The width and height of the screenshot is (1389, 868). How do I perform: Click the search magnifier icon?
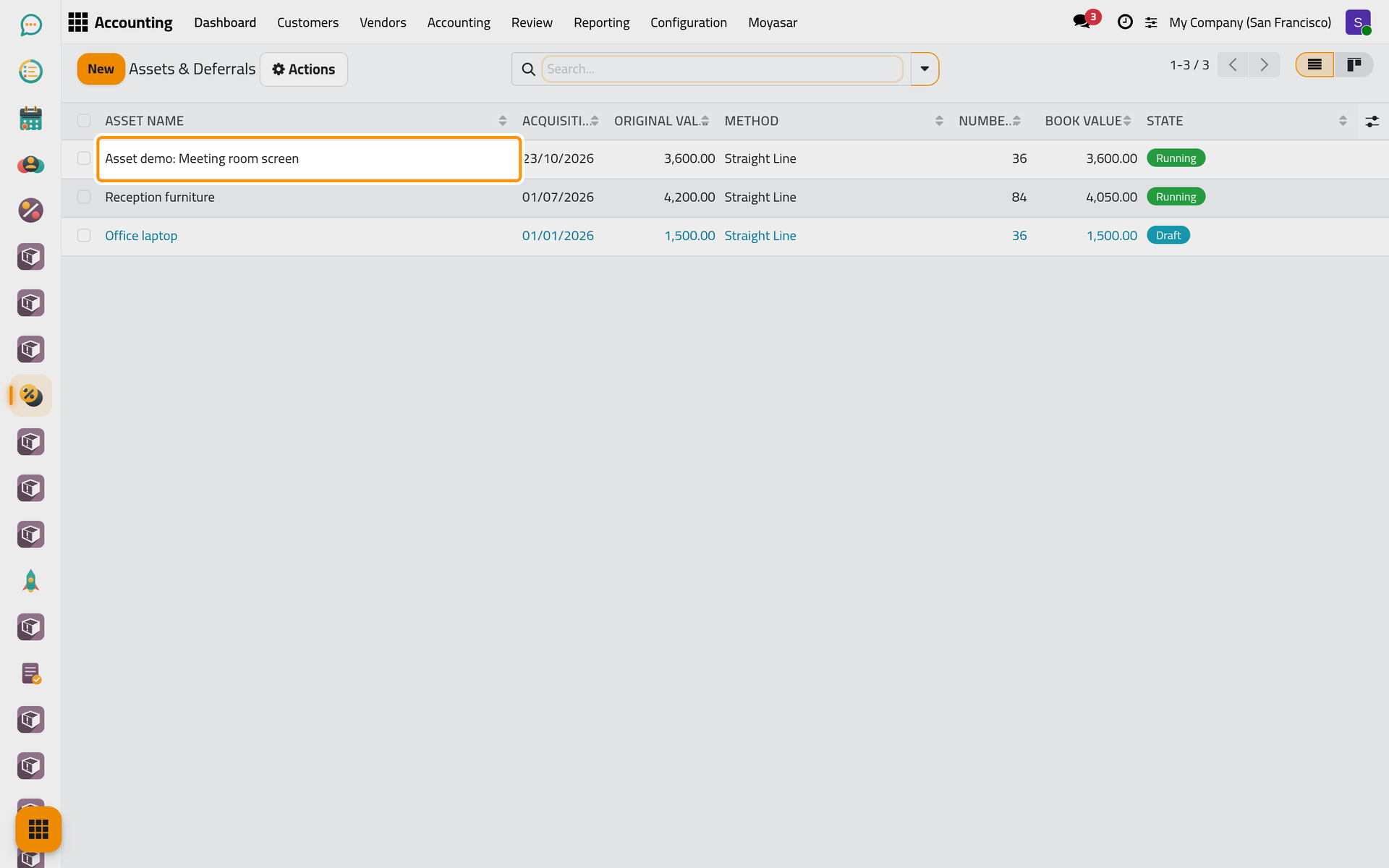click(x=529, y=69)
